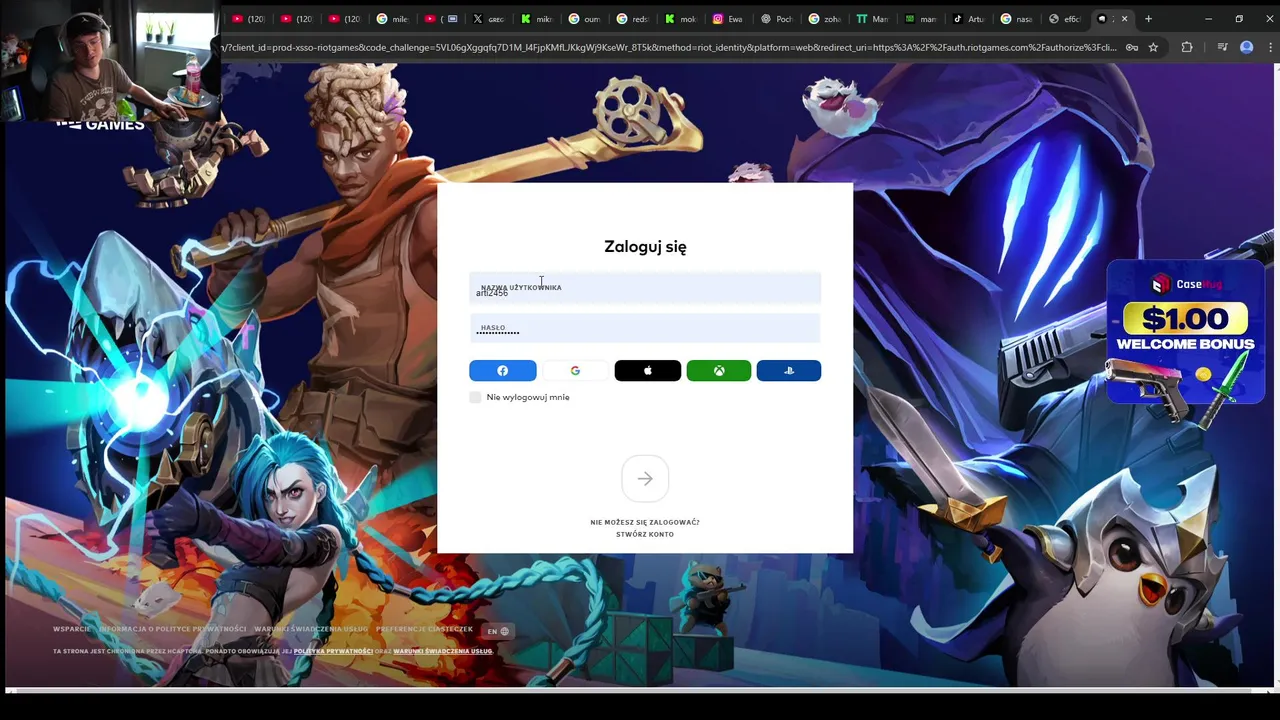The height and width of the screenshot is (720, 1280).
Task: Switch to the X 'grec' tab
Action: (488, 19)
